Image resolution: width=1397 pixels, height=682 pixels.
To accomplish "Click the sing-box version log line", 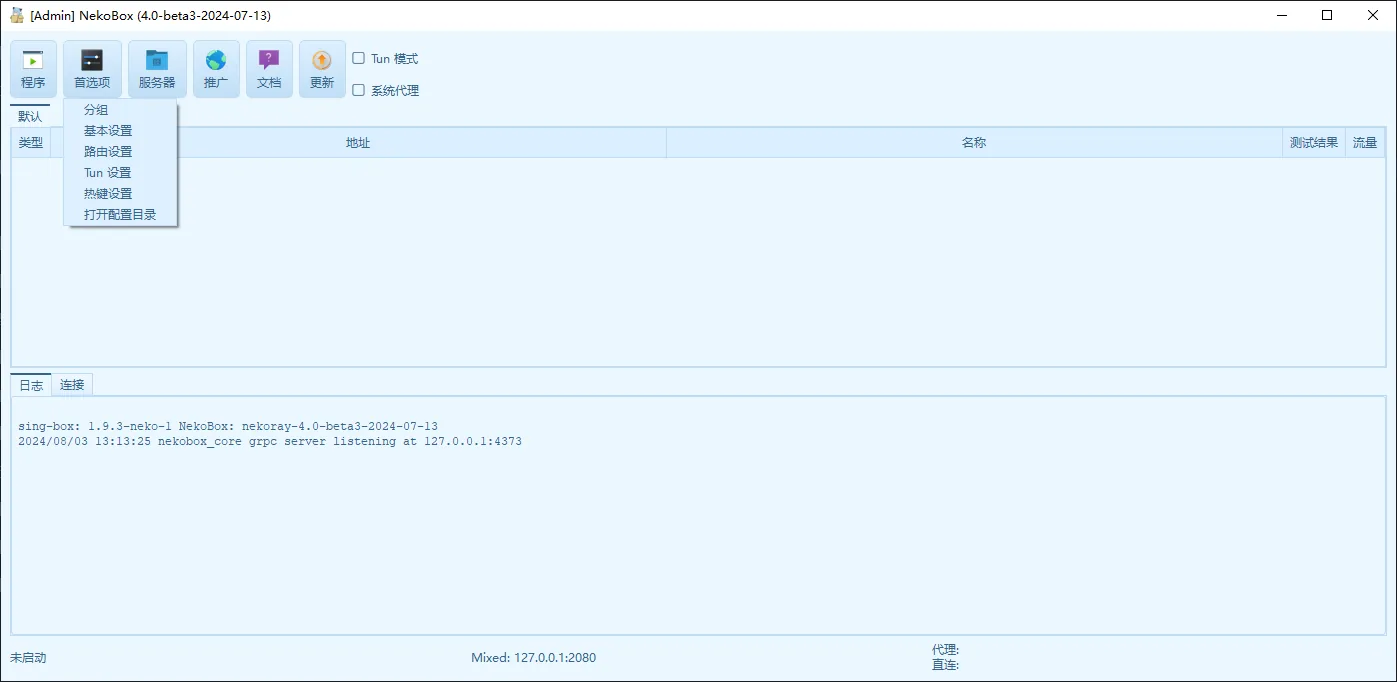I will 228,426.
